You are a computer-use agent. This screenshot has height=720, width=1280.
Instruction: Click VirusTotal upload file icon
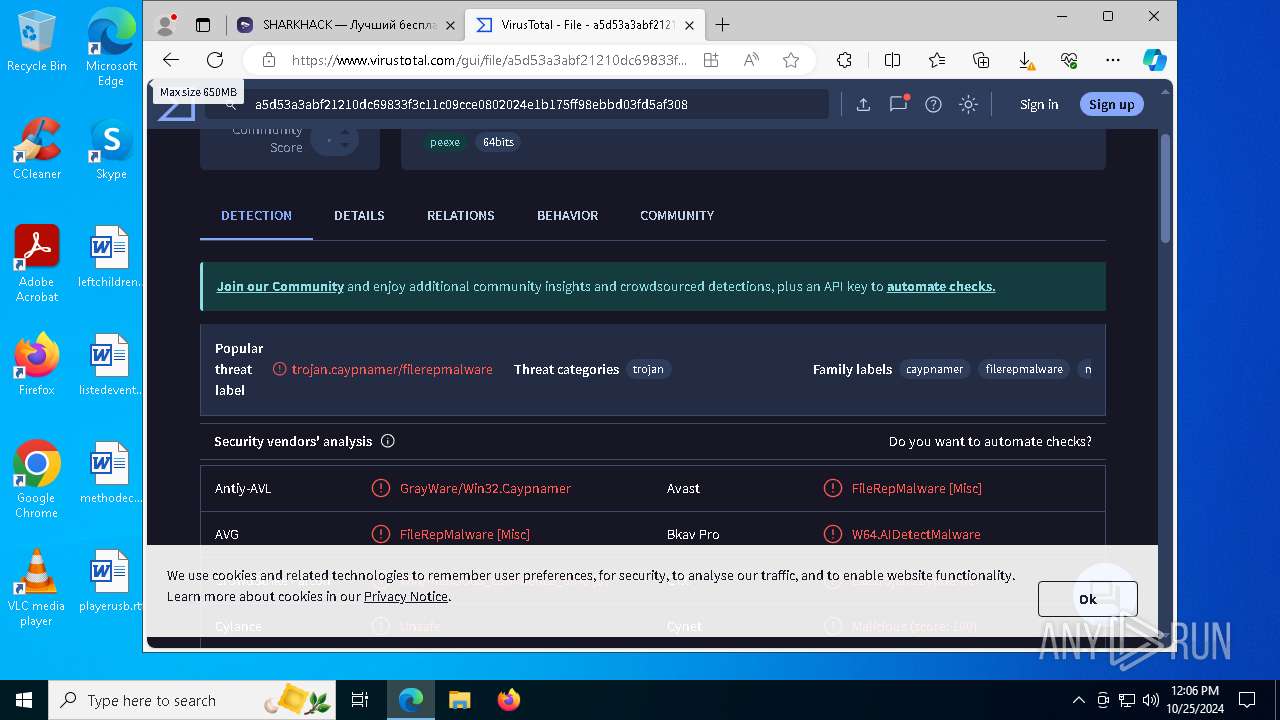(863, 104)
